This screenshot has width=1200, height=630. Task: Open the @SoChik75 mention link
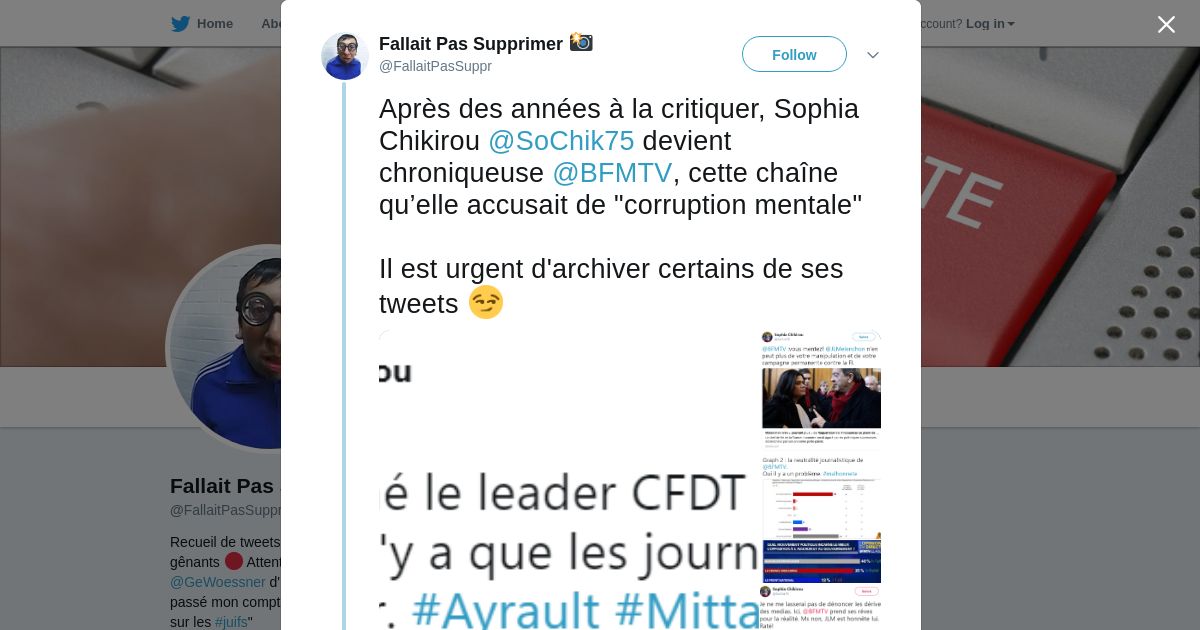561,141
